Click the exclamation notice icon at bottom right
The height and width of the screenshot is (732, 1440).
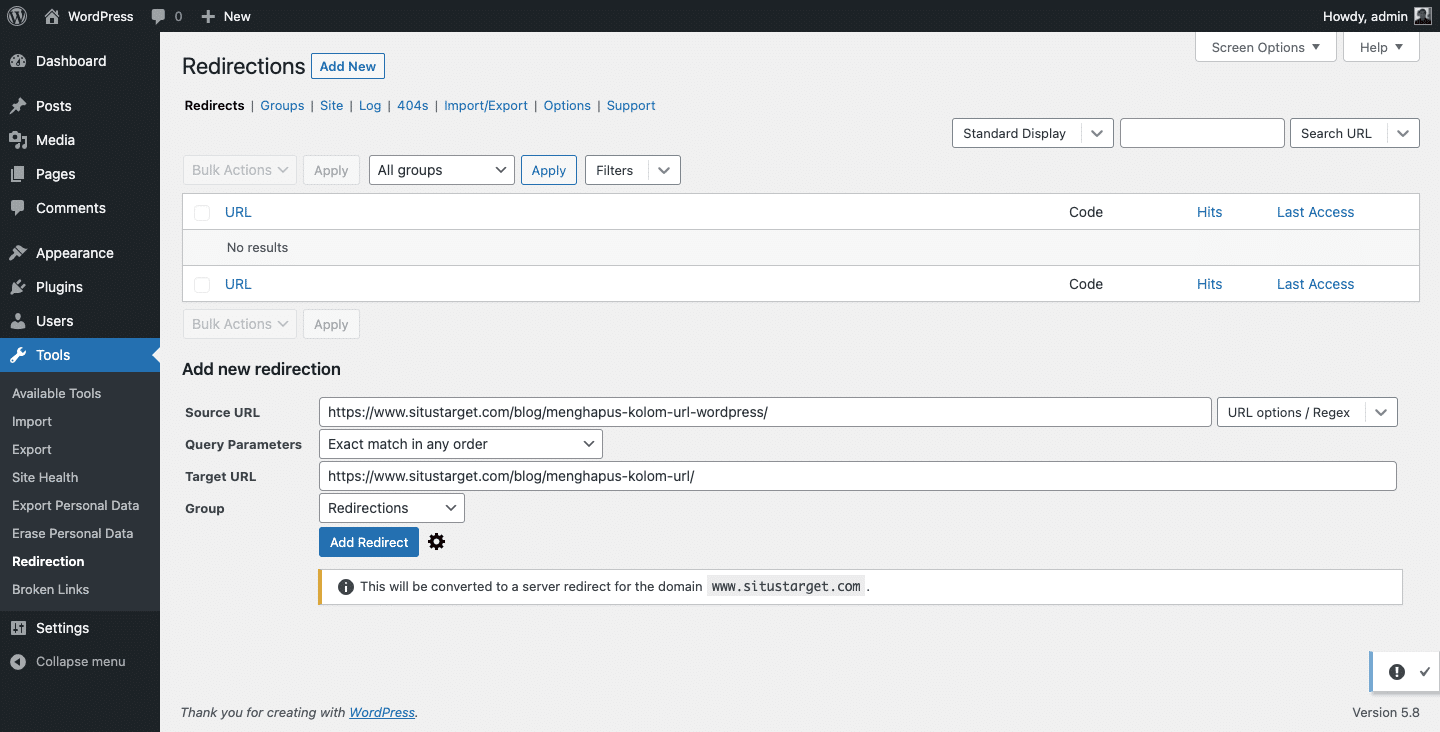1397,672
